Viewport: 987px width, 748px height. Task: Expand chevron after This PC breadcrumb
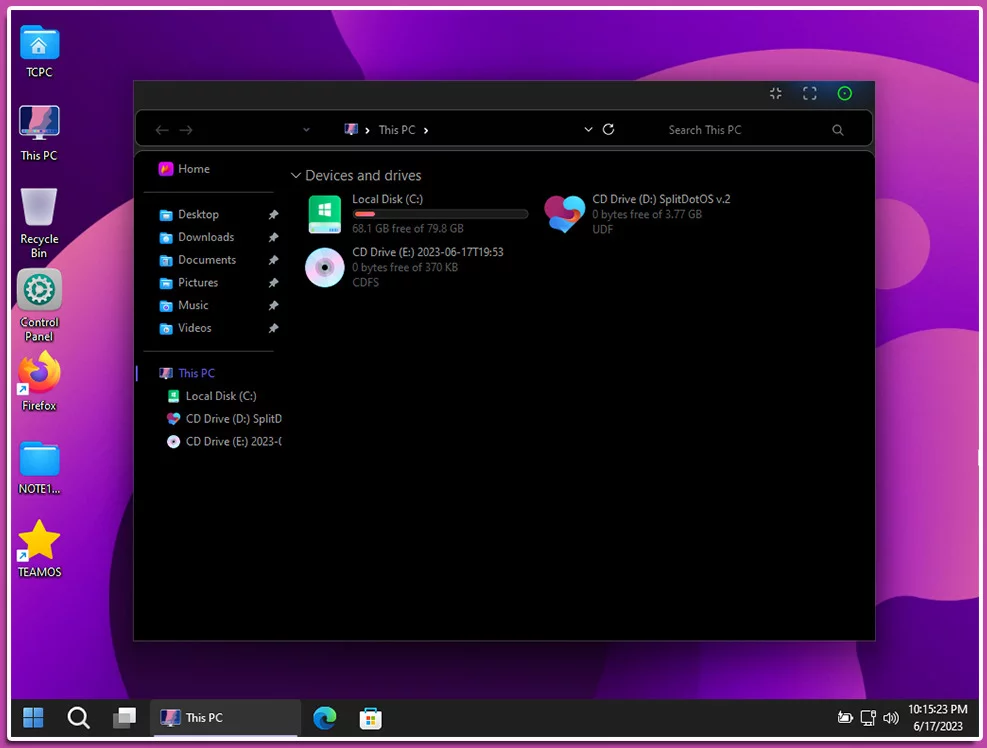pos(426,130)
